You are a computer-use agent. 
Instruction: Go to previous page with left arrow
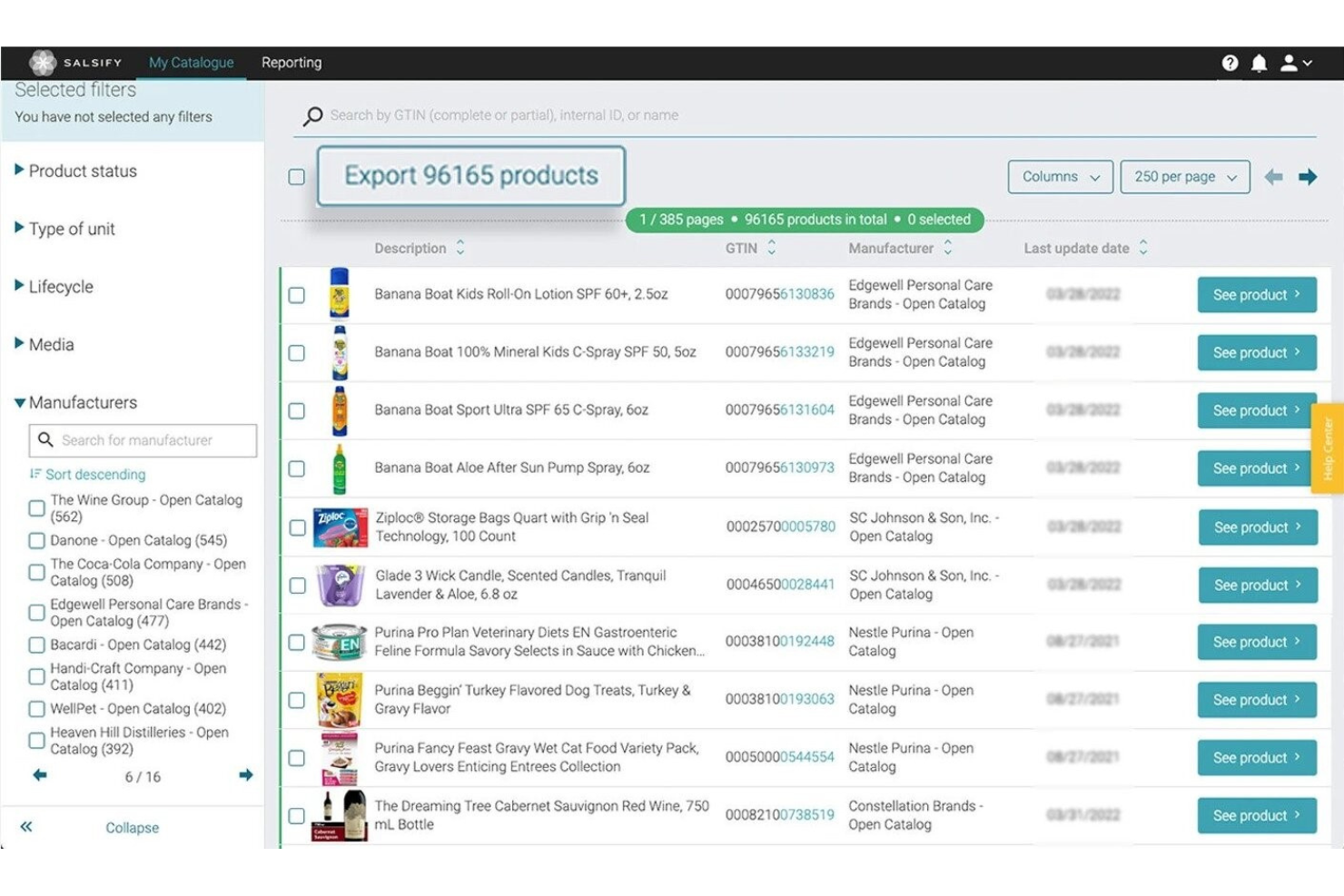point(1273,177)
